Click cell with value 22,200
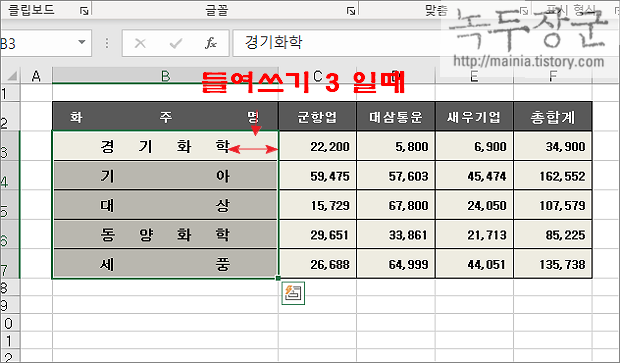Screen dimensions: 620x363 pyautogui.click(x=318, y=146)
